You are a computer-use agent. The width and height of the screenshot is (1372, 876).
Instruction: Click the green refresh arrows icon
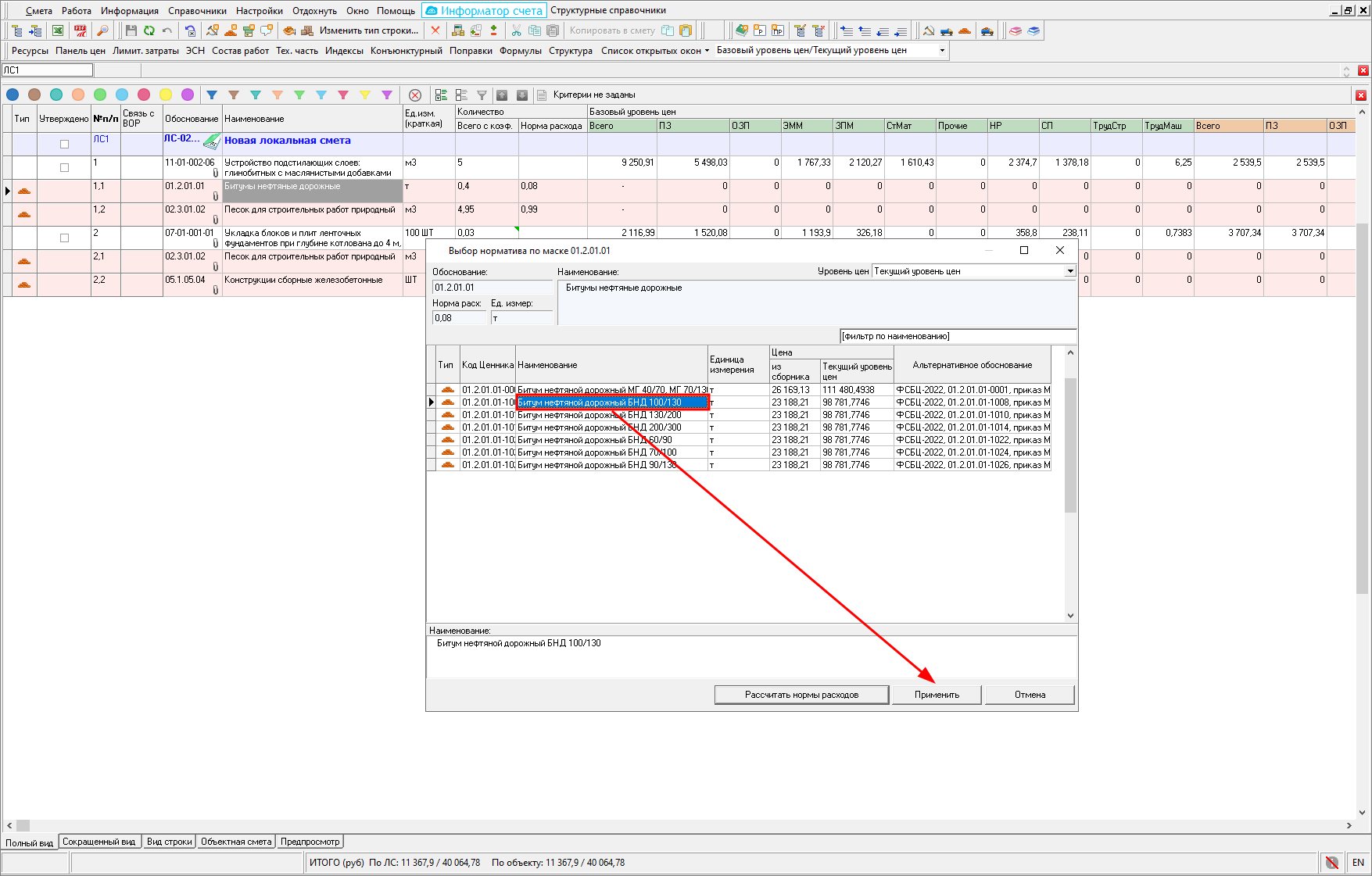pos(149,30)
